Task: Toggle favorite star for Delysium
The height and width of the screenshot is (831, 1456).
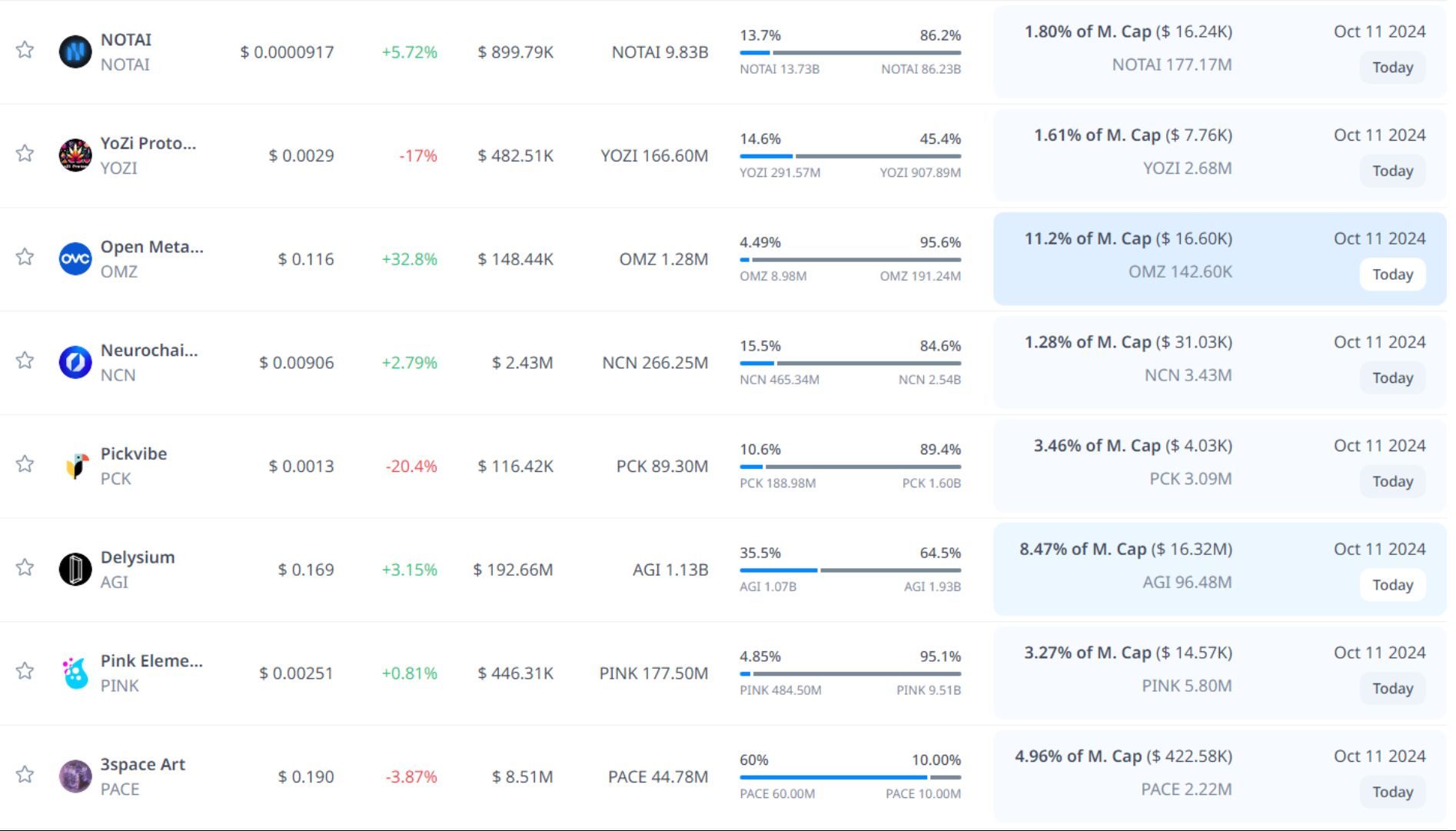Action: [x=25, y=567]
